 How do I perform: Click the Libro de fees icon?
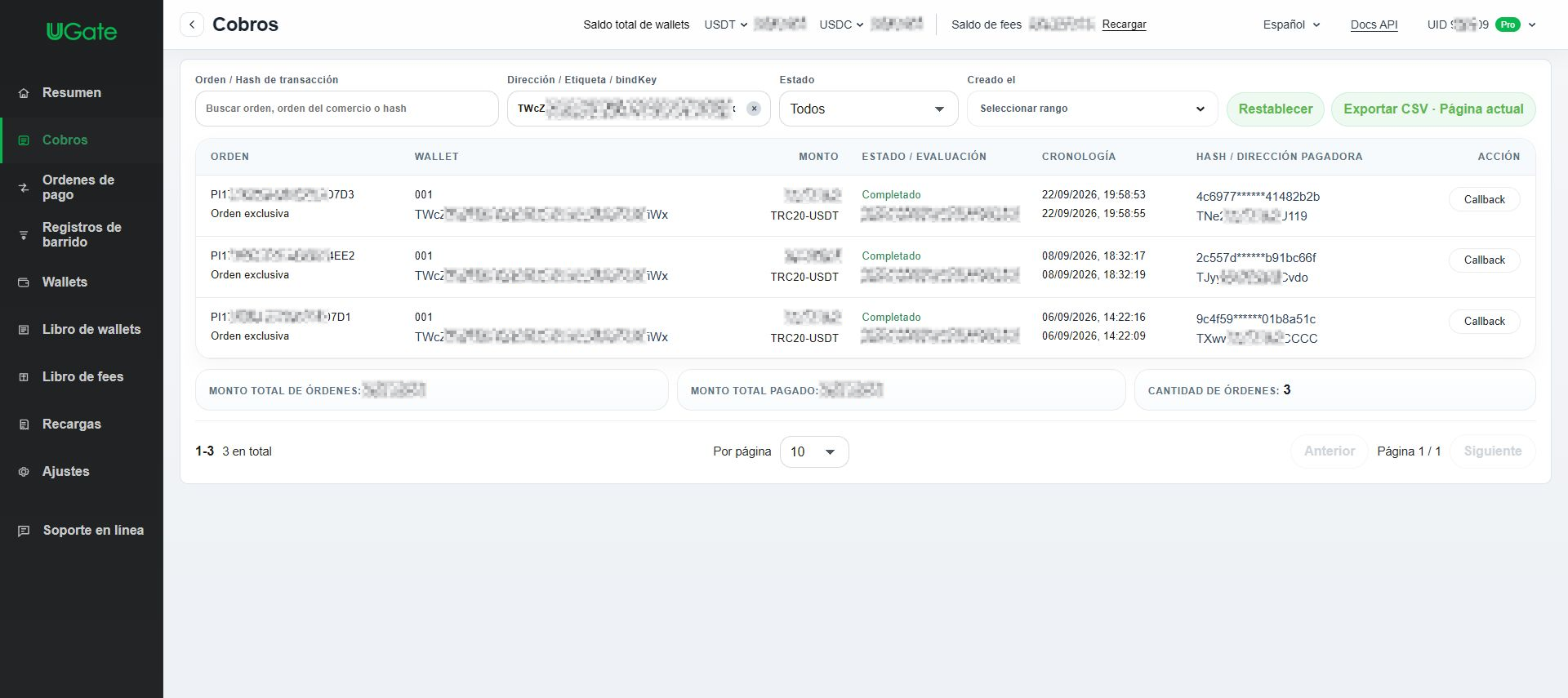click(24, 377)
